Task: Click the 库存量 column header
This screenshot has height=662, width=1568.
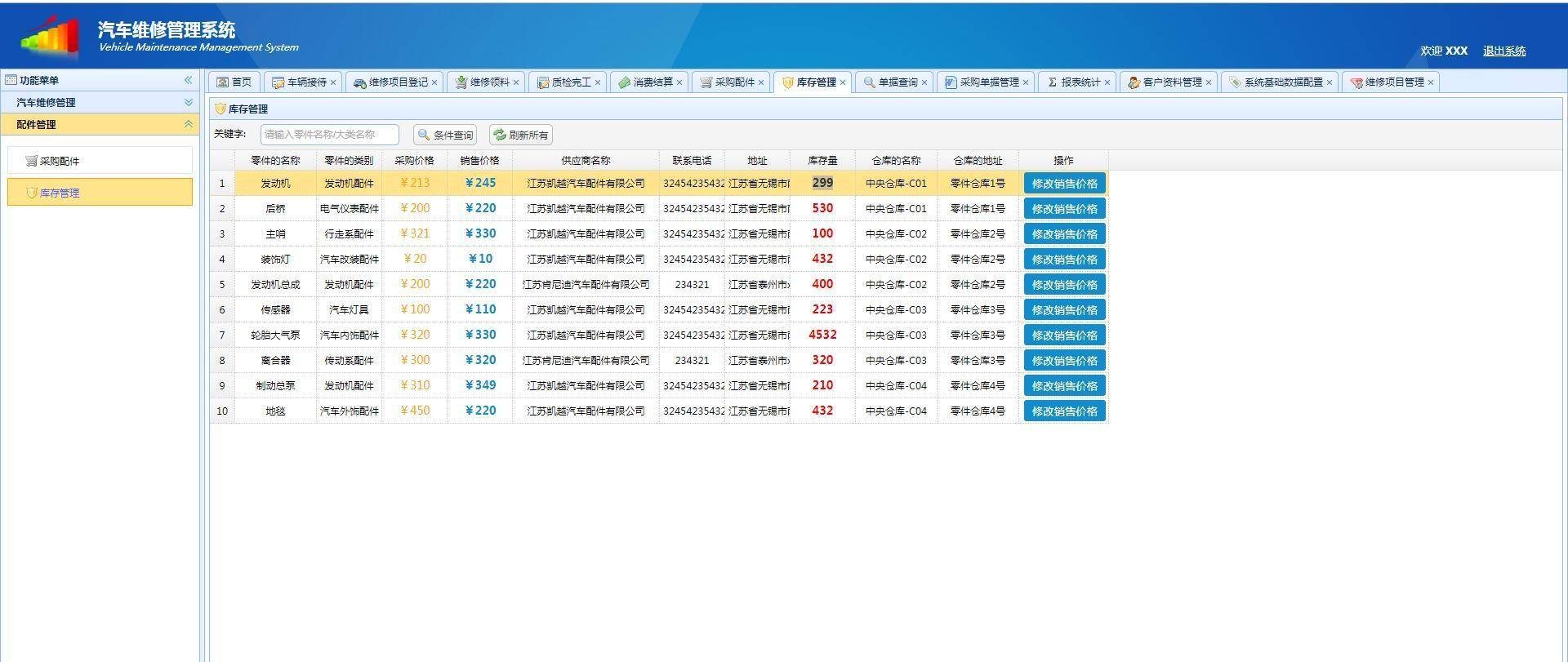Action: click(x=822, y=161)
